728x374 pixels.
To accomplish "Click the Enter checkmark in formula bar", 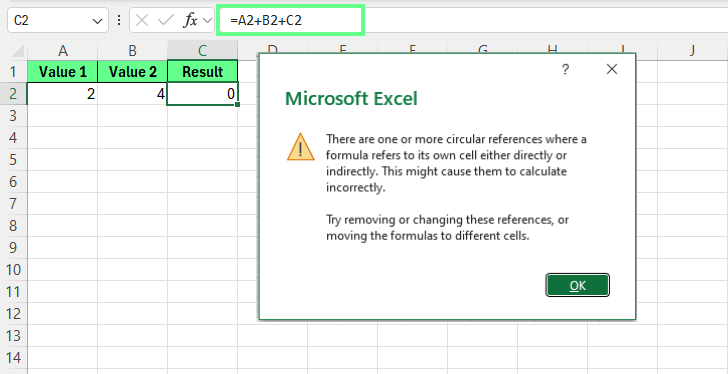I will [x=165, y=20].
